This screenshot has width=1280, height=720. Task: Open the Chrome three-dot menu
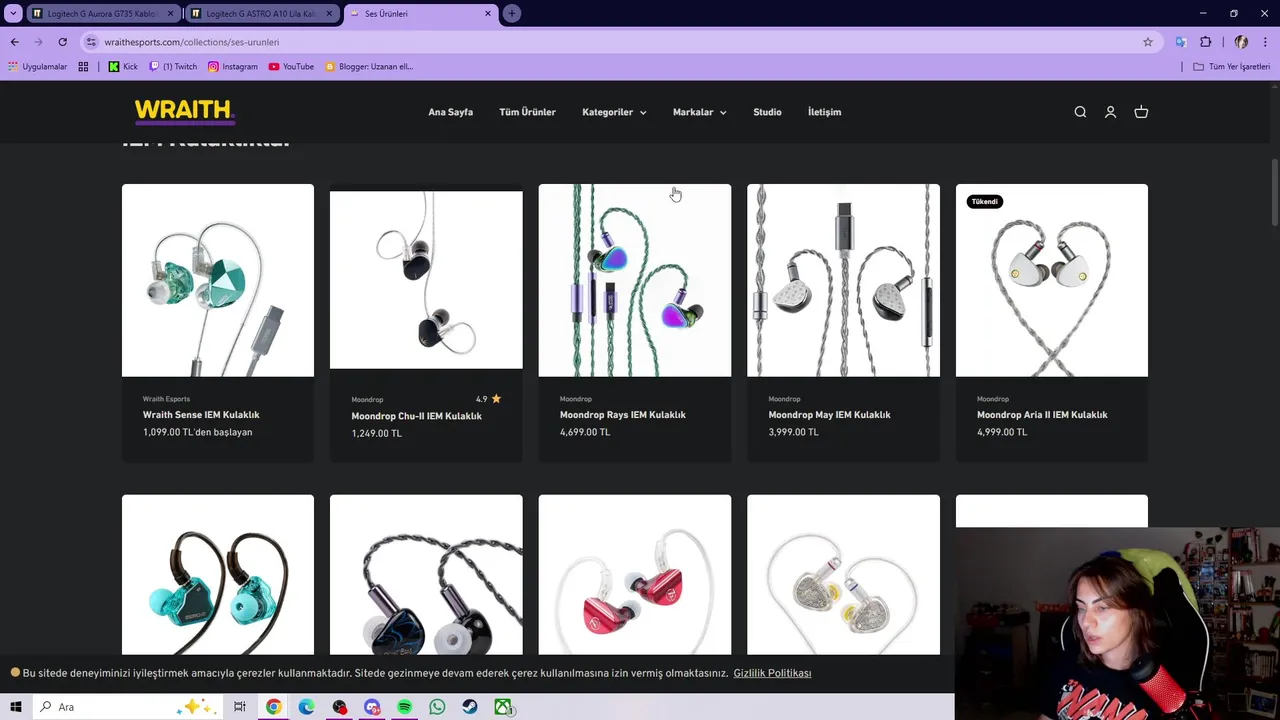(x=1265, y=42)
